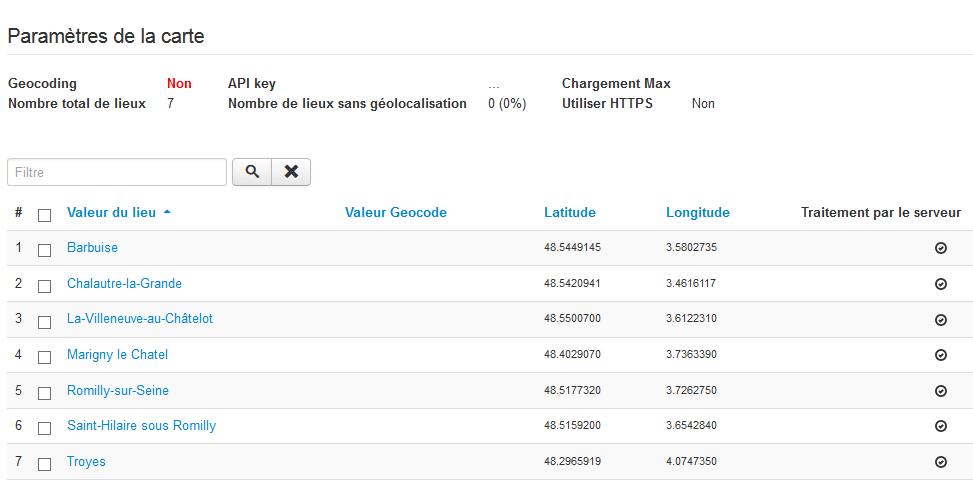The height and width of the screenshot is (494, 973).
Task: Click server processing icon for Chalautre-la-Grande
Action: (940, 284)
